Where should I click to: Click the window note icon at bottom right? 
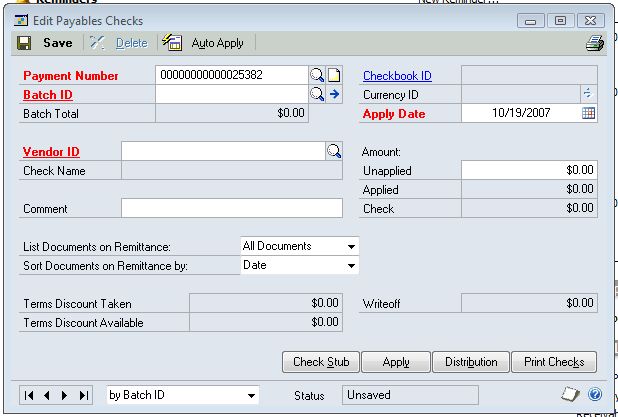[x=570, y=394]
